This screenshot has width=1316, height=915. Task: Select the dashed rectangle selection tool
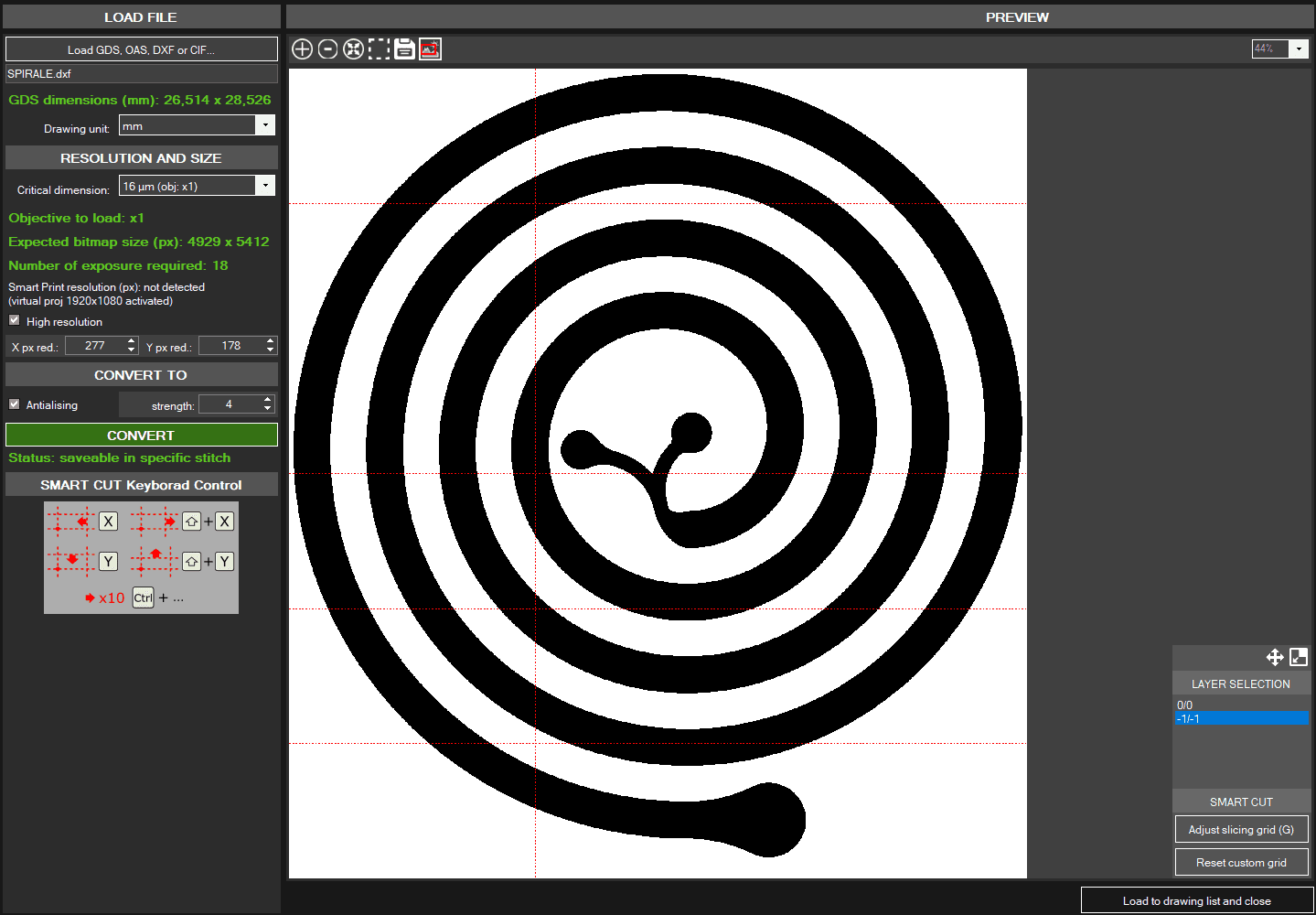click(379, 49)
